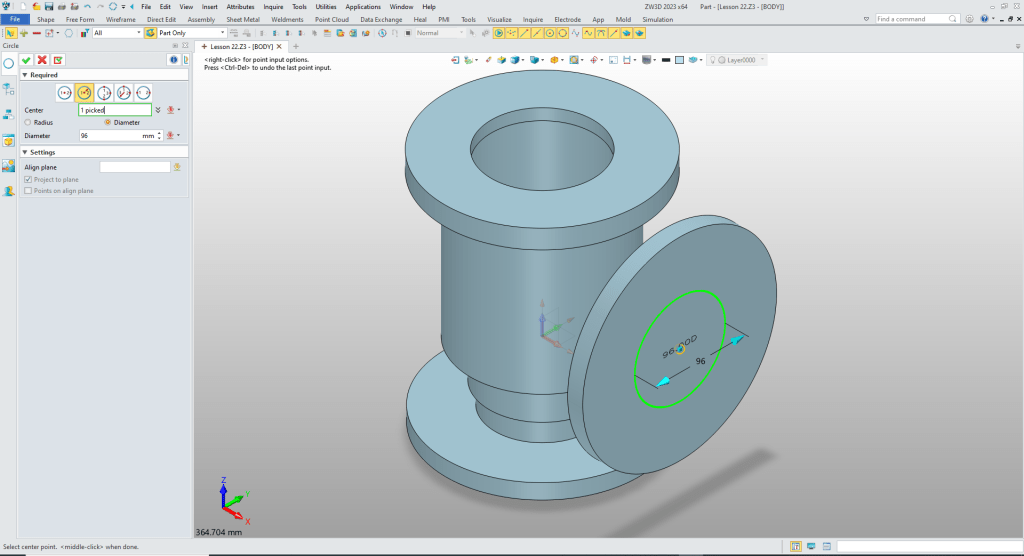Confirm circle with green checkmark OK
This screenshot has width=1024, height=556.
26,60
